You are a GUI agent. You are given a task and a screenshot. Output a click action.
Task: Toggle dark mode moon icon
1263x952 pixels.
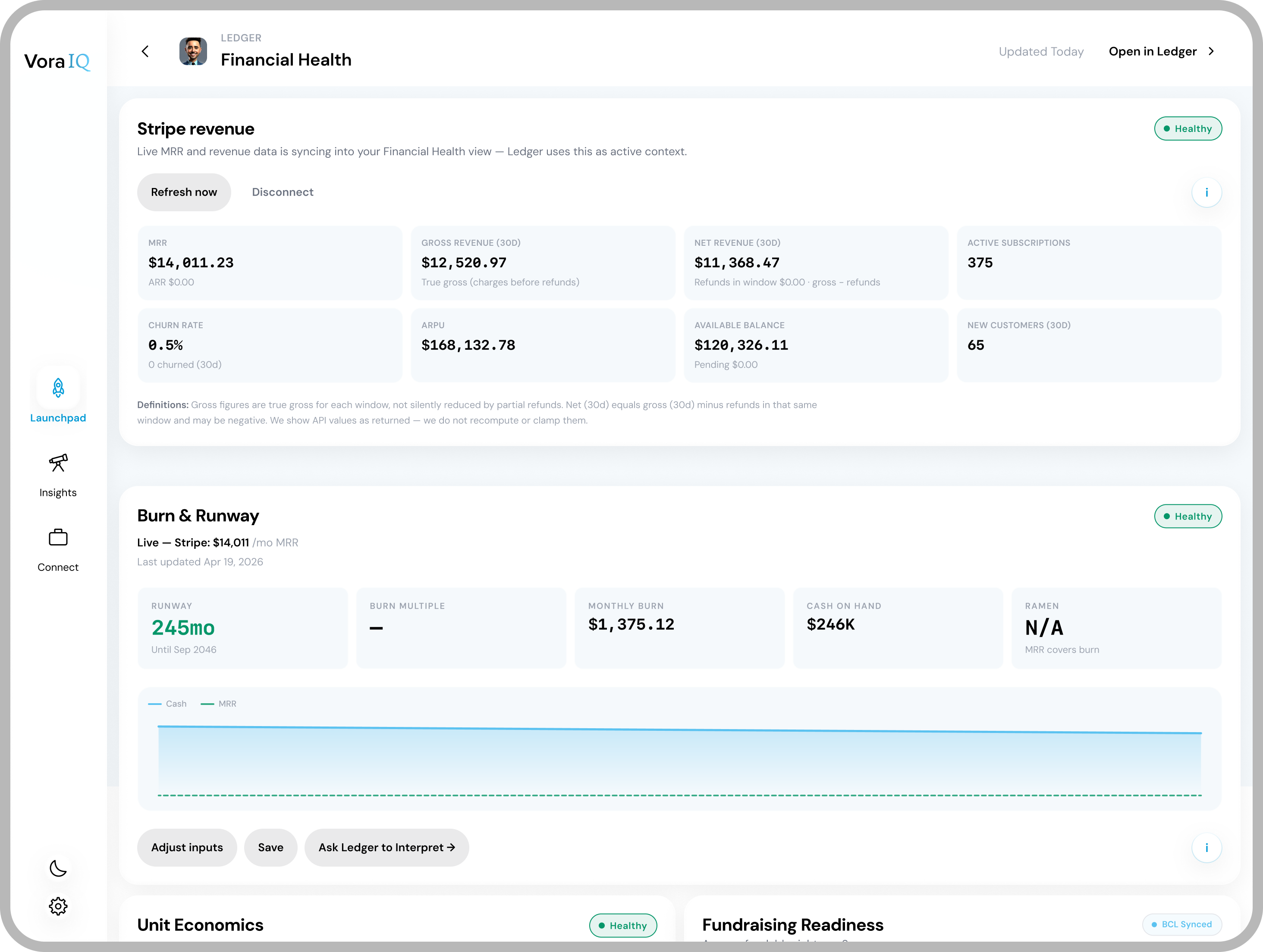(x=58, y=868)
